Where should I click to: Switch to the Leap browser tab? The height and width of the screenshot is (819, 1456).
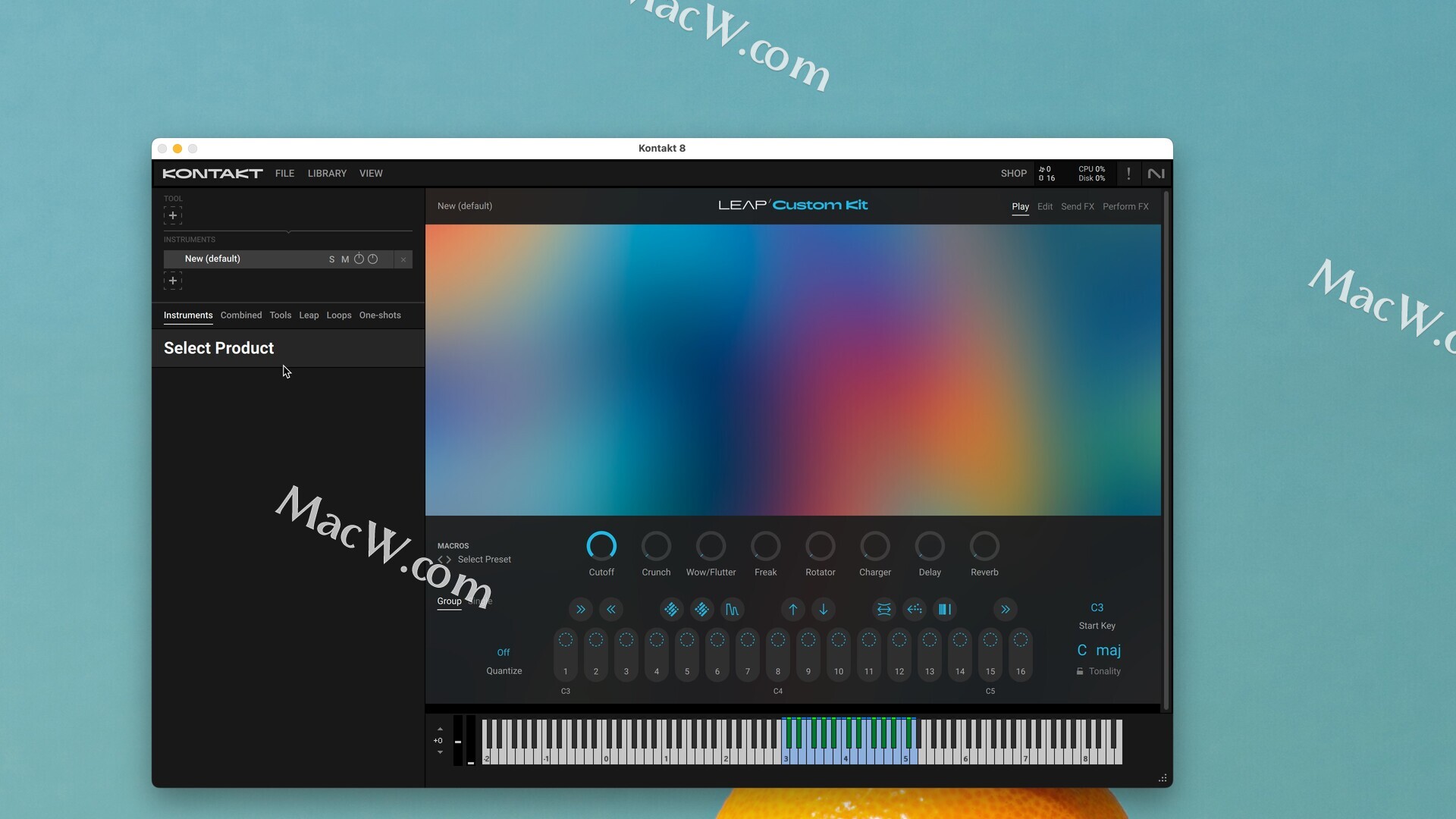pyautogui.click(x=309, y=315)
